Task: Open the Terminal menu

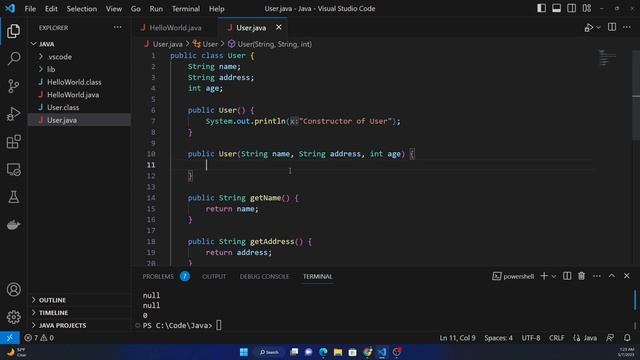Action: [x=186, y=9]
